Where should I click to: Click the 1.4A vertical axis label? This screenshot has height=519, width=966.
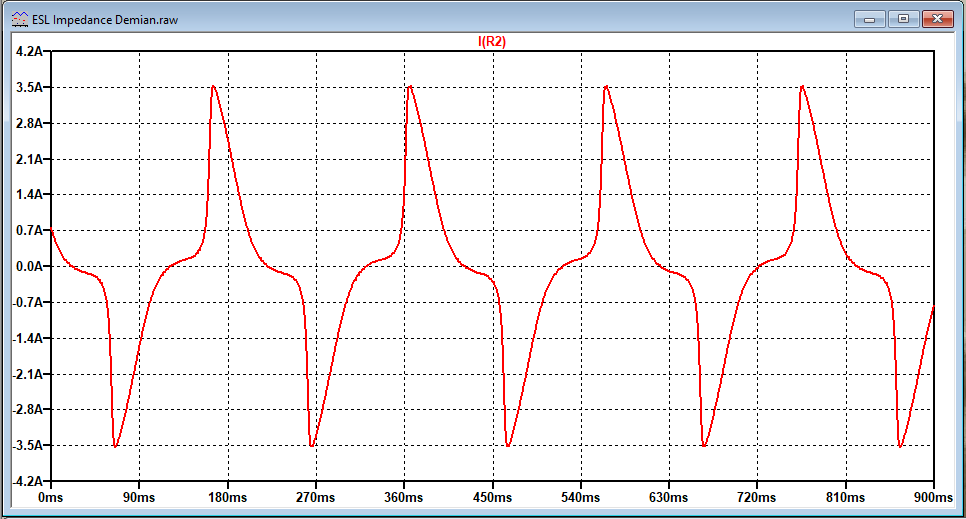30,195
